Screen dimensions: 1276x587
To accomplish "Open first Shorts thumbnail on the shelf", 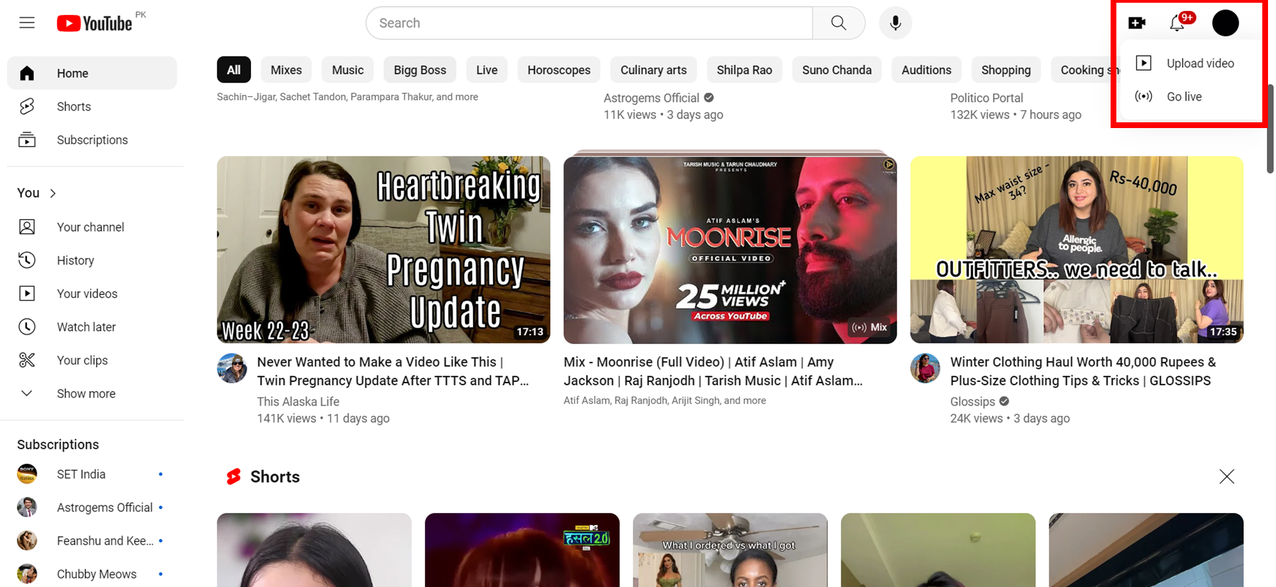I will [x=314, y=550].
